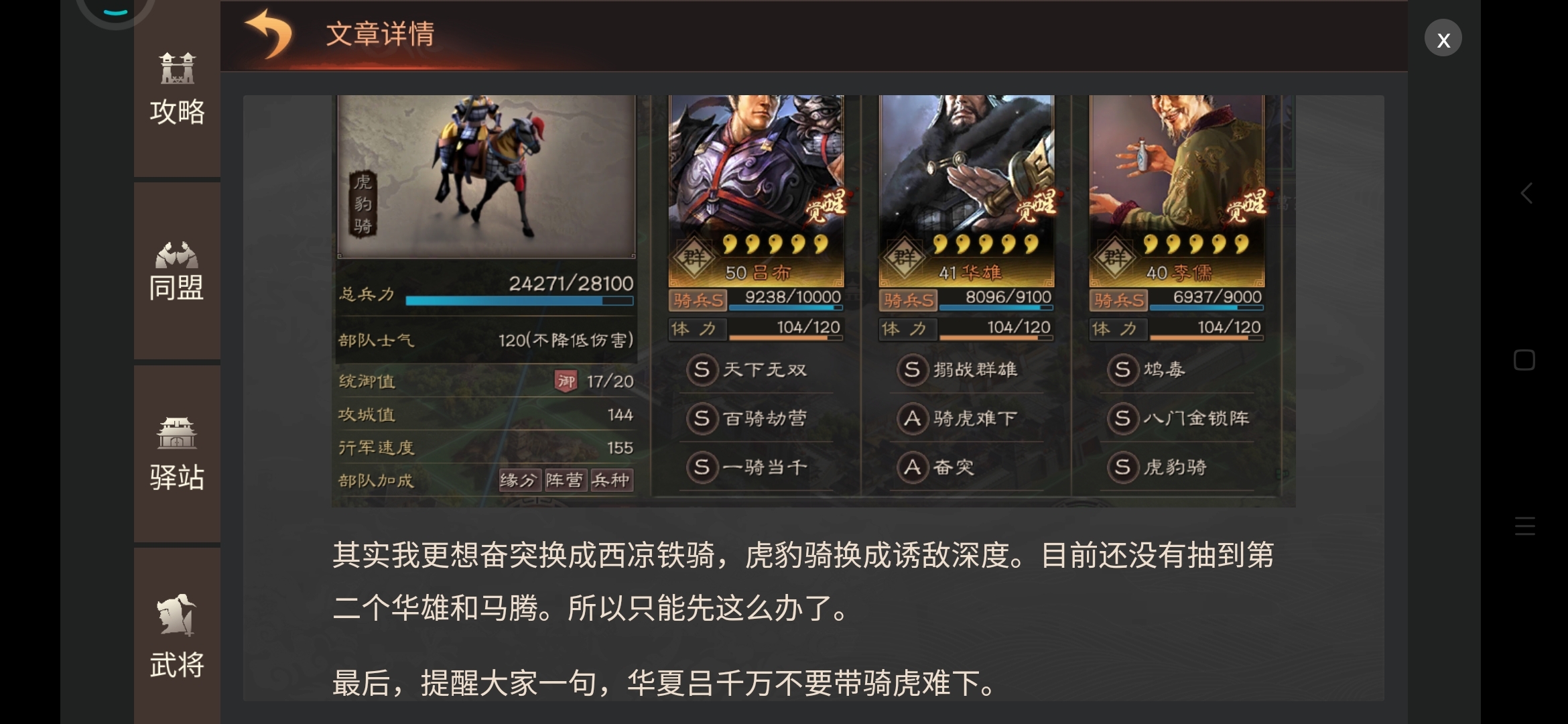The image size is (1568, 724).
Task: Open the 攻略 strategy section
Action: [177, 89]
